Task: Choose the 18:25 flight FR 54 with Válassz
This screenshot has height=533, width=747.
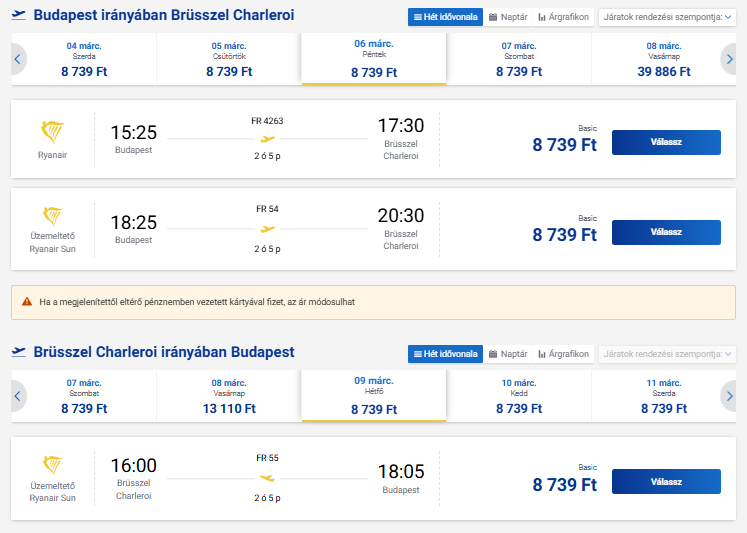Action: pyautogui.click(x=666, y=232)
